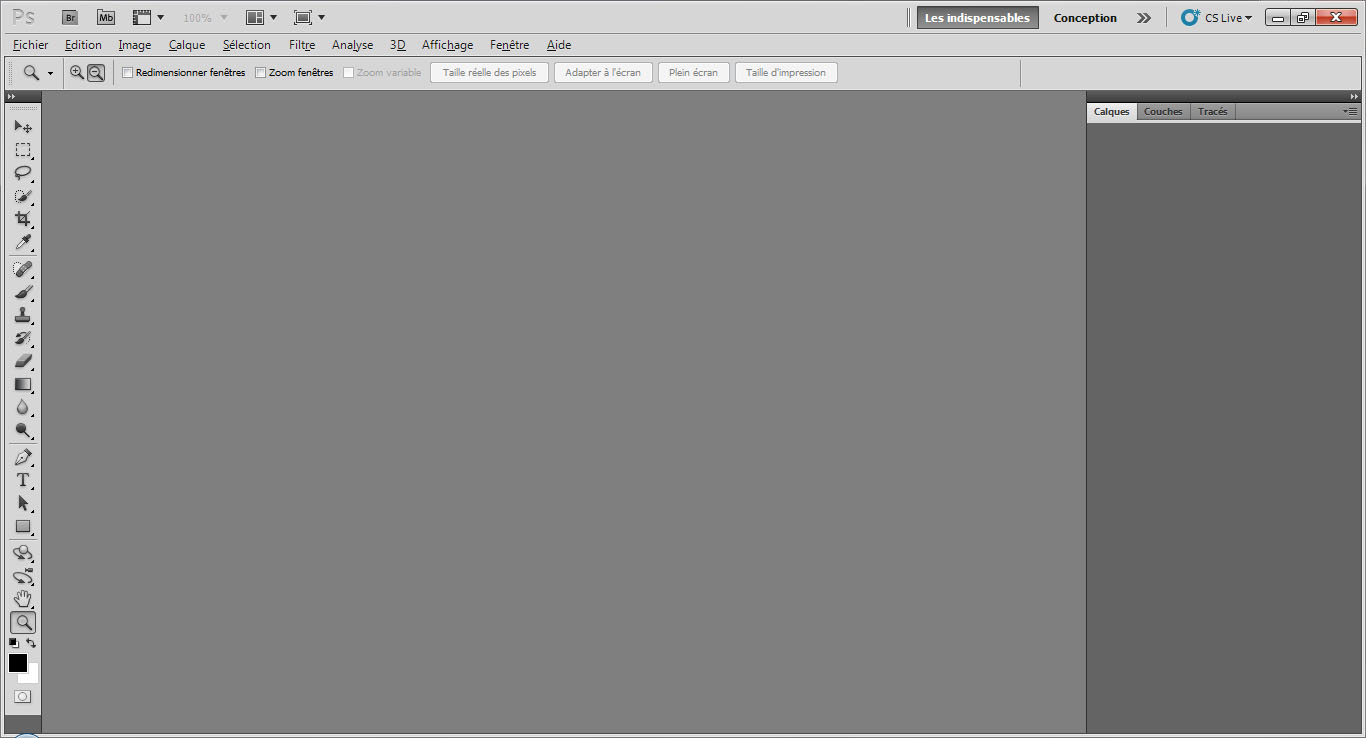Viewport: 1366px width, 738px height.
Task: Open the Calques panel options menu
Action: (1350, 112)
